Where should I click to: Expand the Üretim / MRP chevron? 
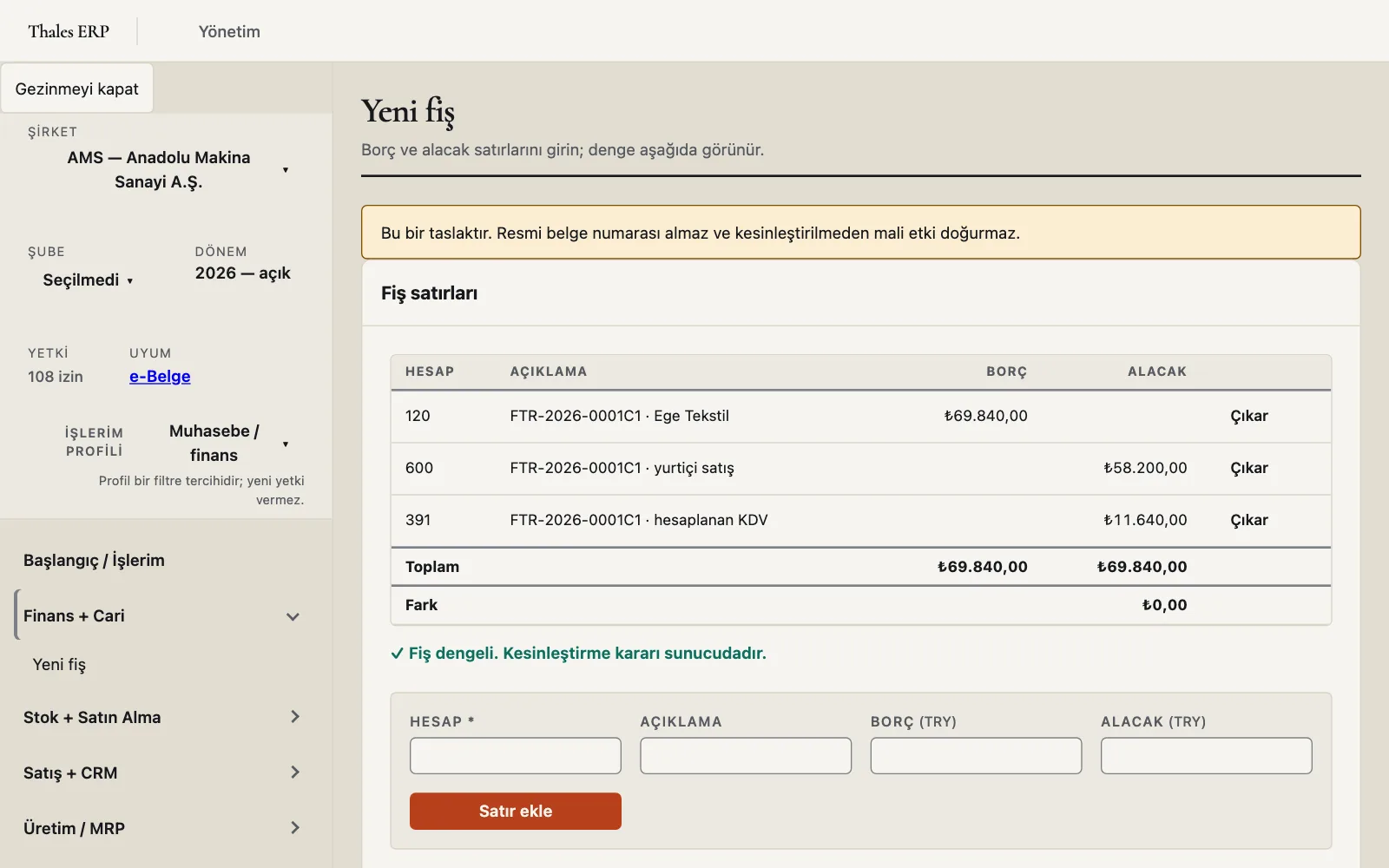(x=294, y=828)
